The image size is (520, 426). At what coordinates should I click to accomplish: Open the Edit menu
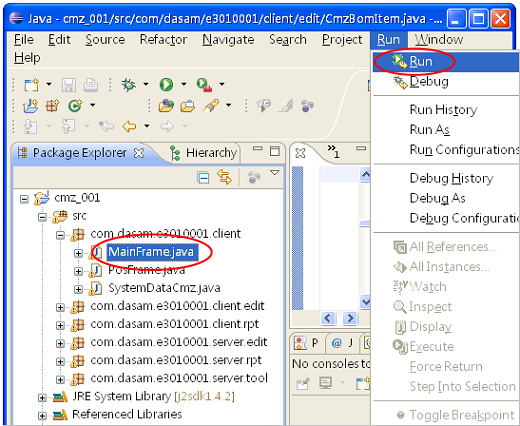(59, 40)
